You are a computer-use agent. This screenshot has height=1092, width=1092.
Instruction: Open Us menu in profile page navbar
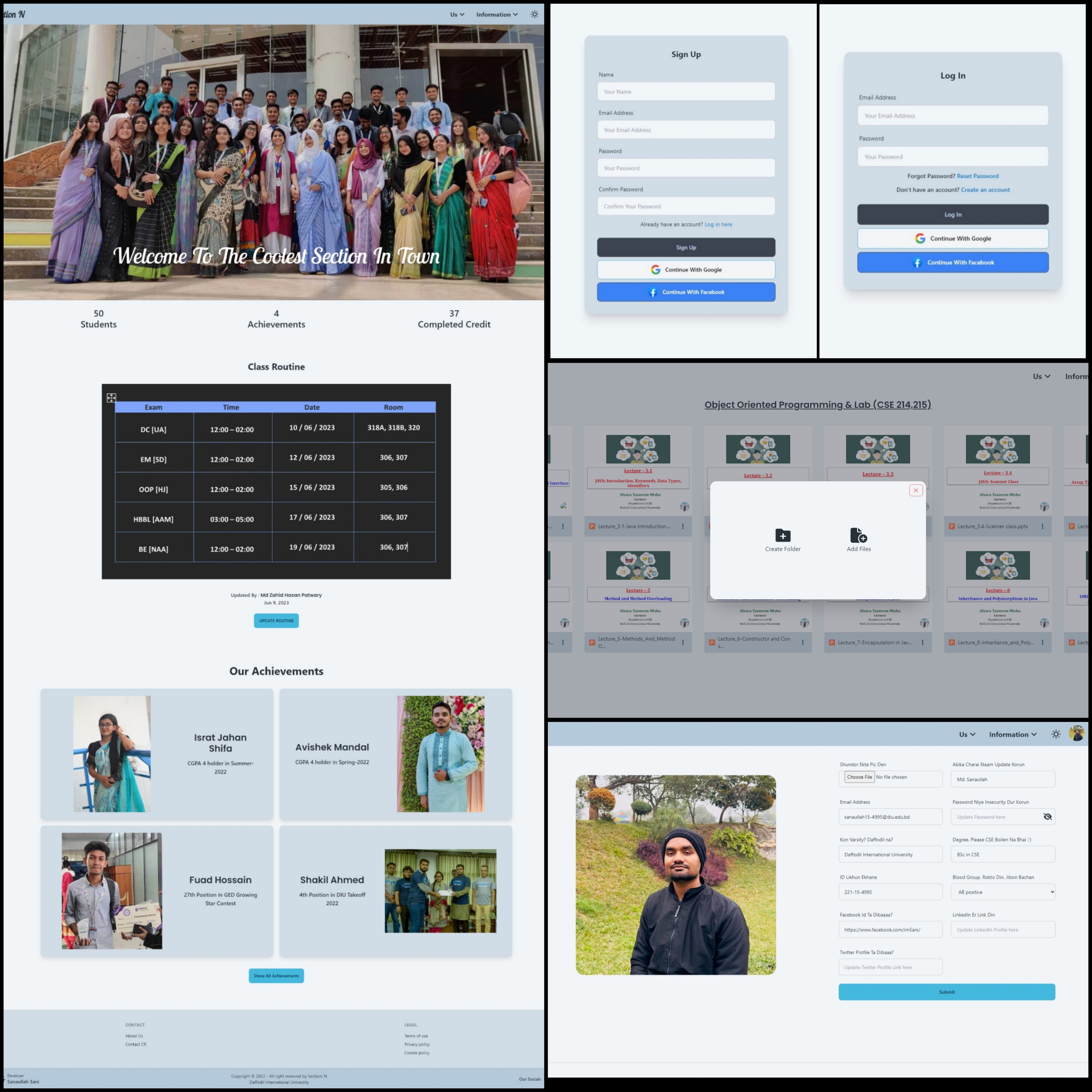[967, 734]
